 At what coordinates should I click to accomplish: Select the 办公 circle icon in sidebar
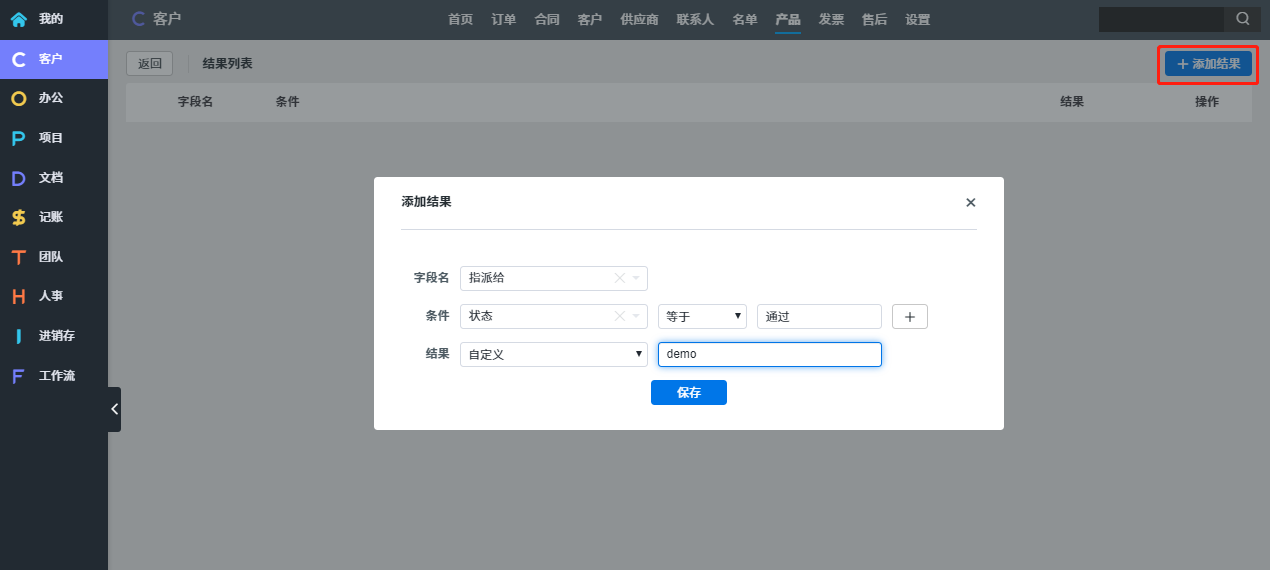(x=18, y=98)
